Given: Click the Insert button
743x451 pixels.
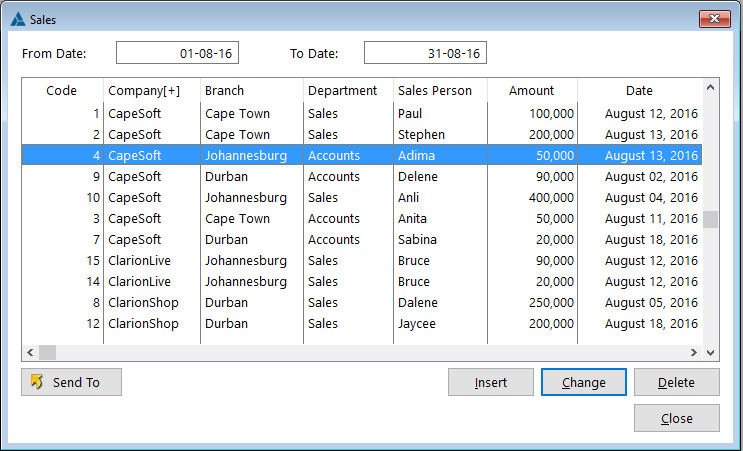Looking at the screenshot, I should pyautogui.click(x=491, y=382).
